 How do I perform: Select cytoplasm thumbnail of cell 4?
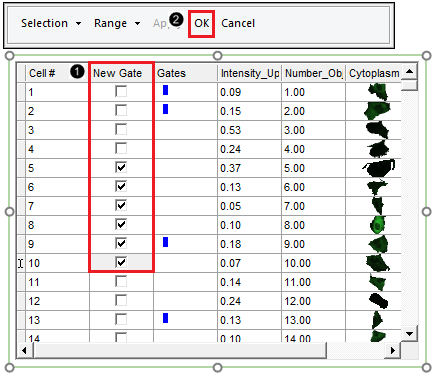point(378,149)
